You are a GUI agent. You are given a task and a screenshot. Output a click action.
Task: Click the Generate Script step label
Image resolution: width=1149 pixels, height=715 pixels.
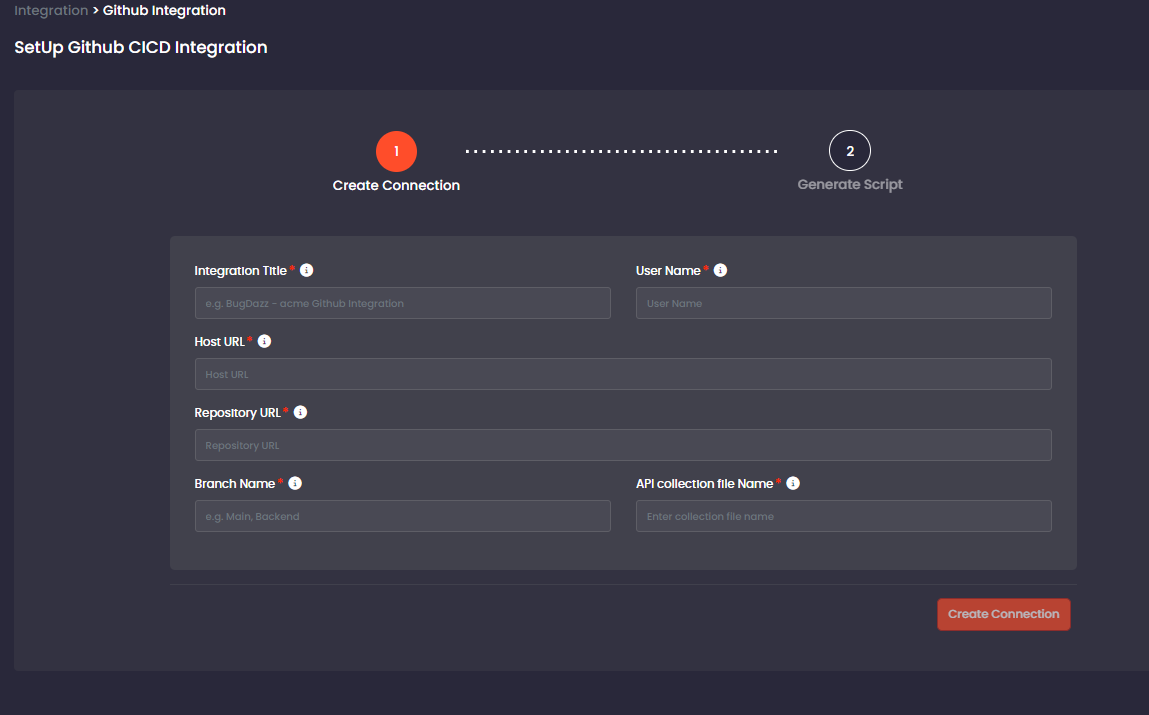pyautogui.click(x=850, y=185)
